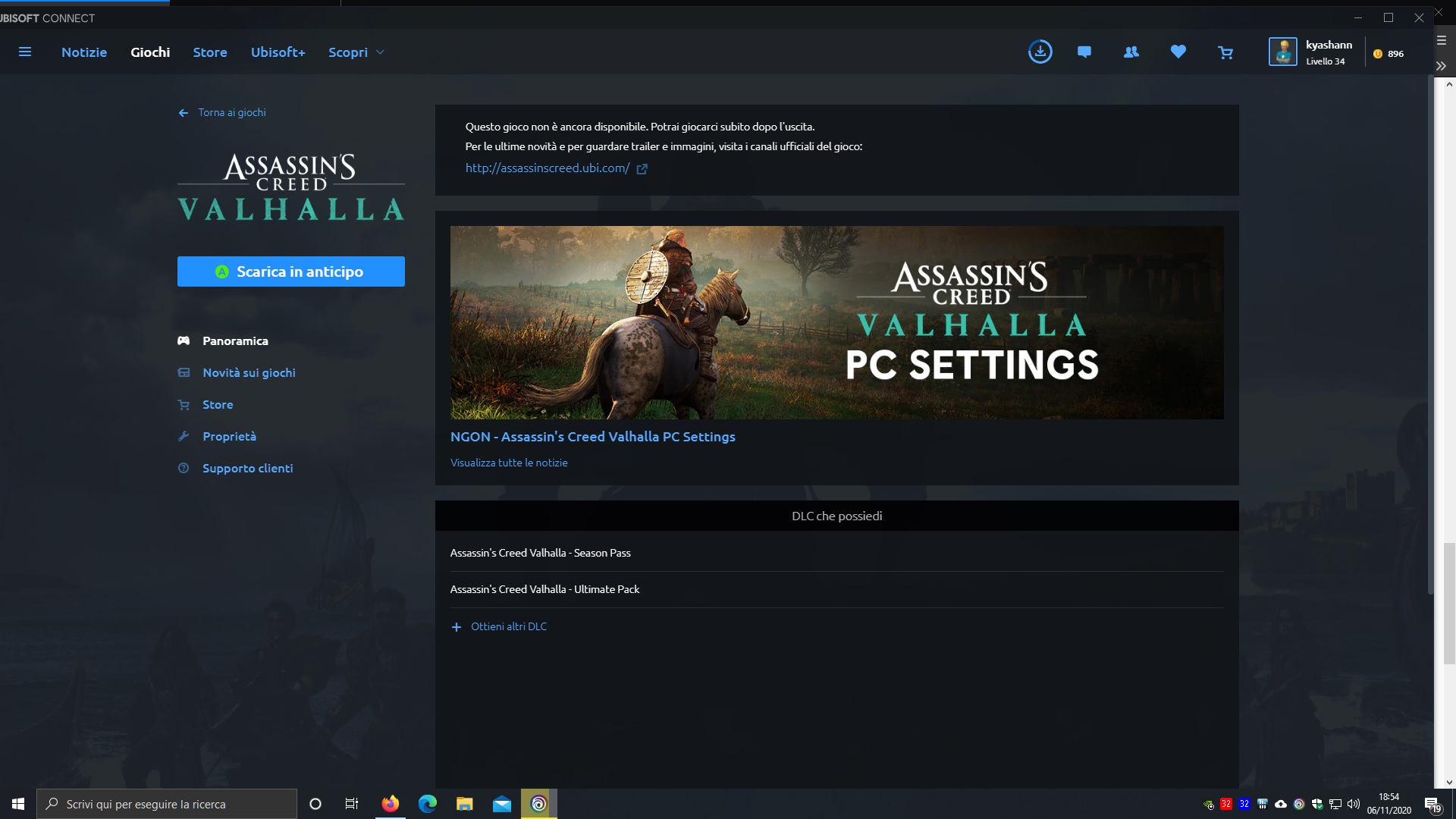Open File Explorer from the taskbar
The image size is (1456, 819).
tap(464, 804)
